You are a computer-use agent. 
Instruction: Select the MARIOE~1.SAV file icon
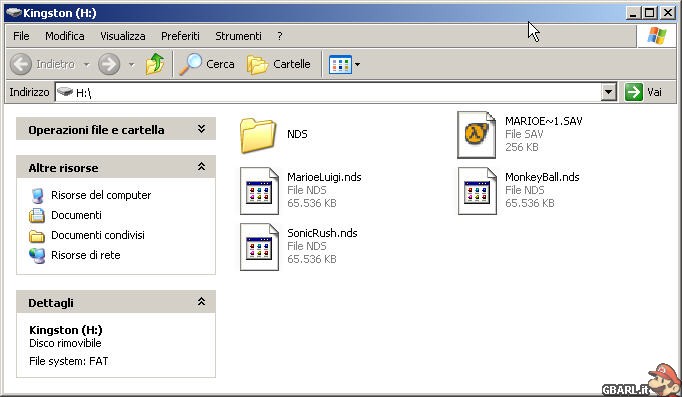tap(476, 135)
